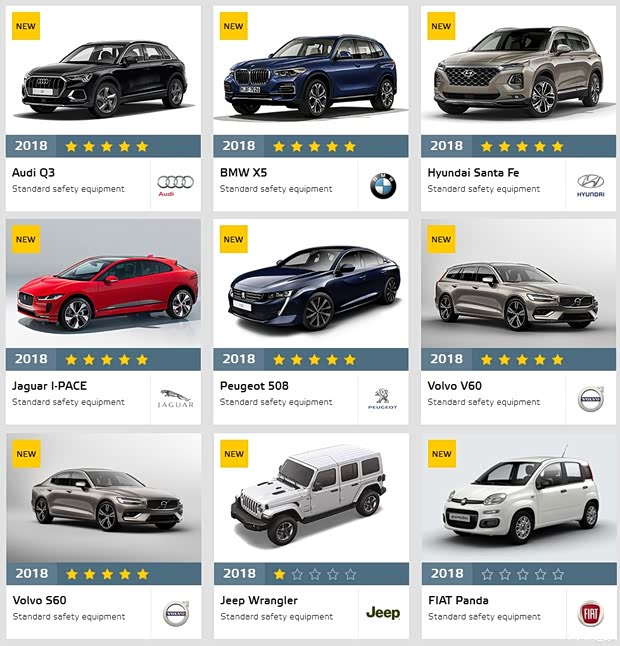
Task: Click the Jaguar leaping cat logo
Action: [175, 399]
